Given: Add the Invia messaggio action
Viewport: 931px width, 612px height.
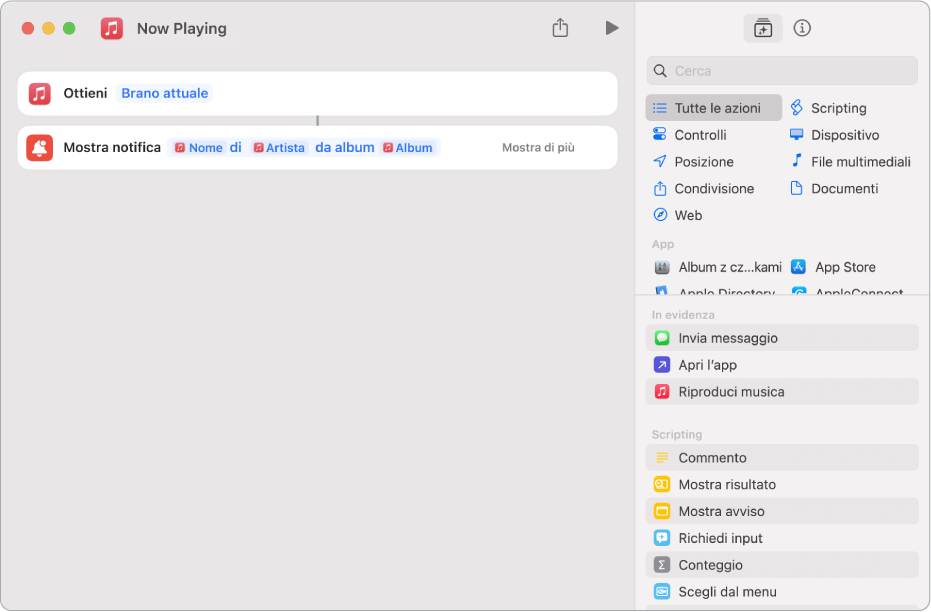Looking at the screenshot, I should click(728, 338).
